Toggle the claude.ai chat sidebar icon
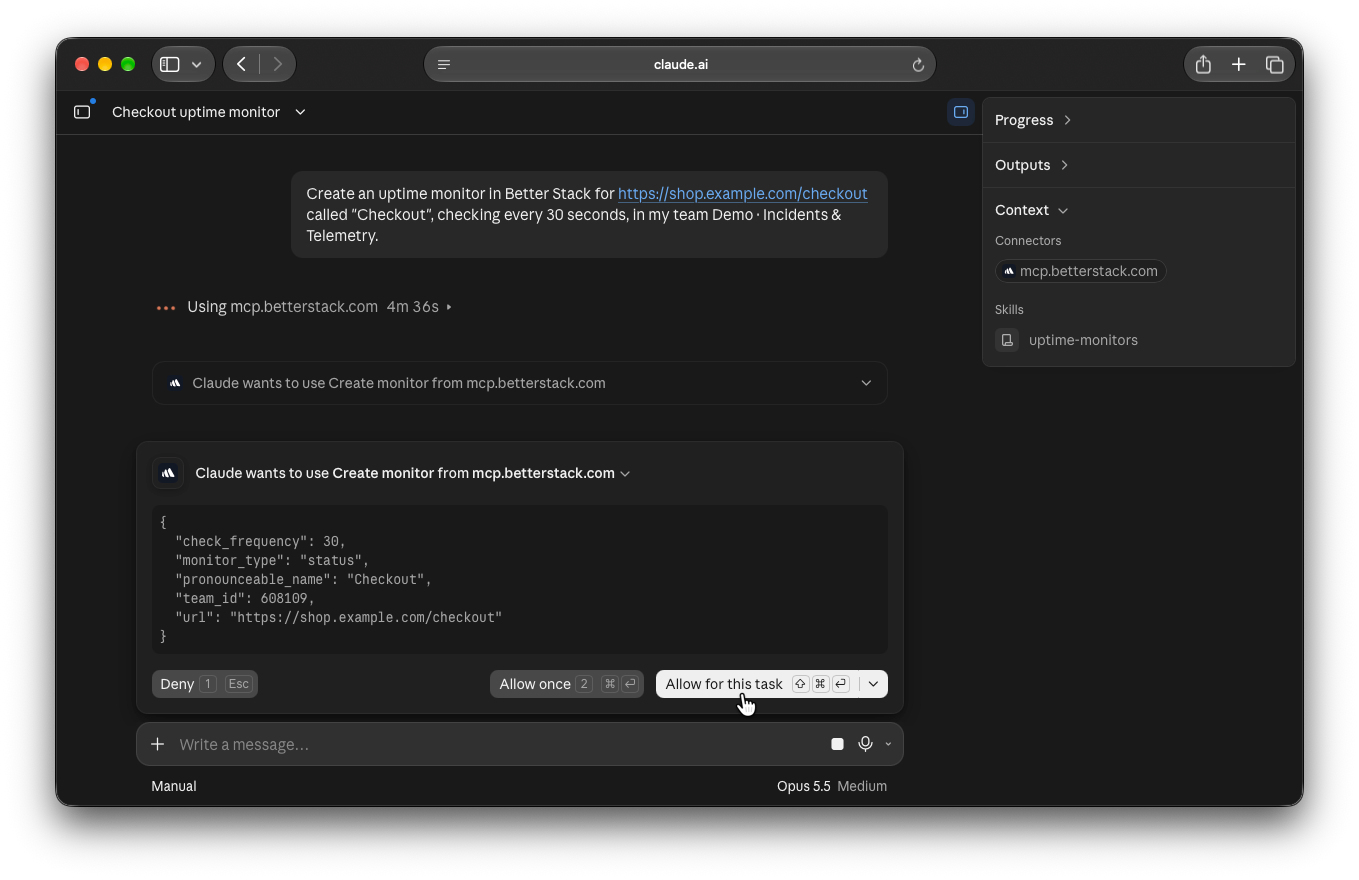This screenshot has height=880, width=1359. 82,112
